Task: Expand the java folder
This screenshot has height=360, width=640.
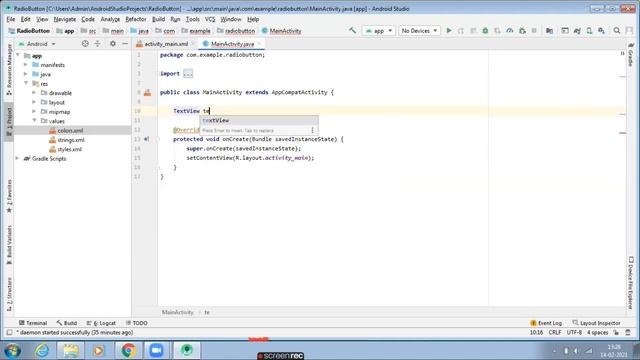Action: [x=26, y=74]
